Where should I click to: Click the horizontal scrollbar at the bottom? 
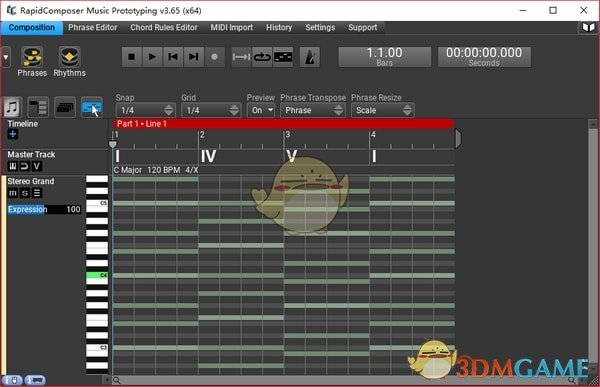click(344, 380)
